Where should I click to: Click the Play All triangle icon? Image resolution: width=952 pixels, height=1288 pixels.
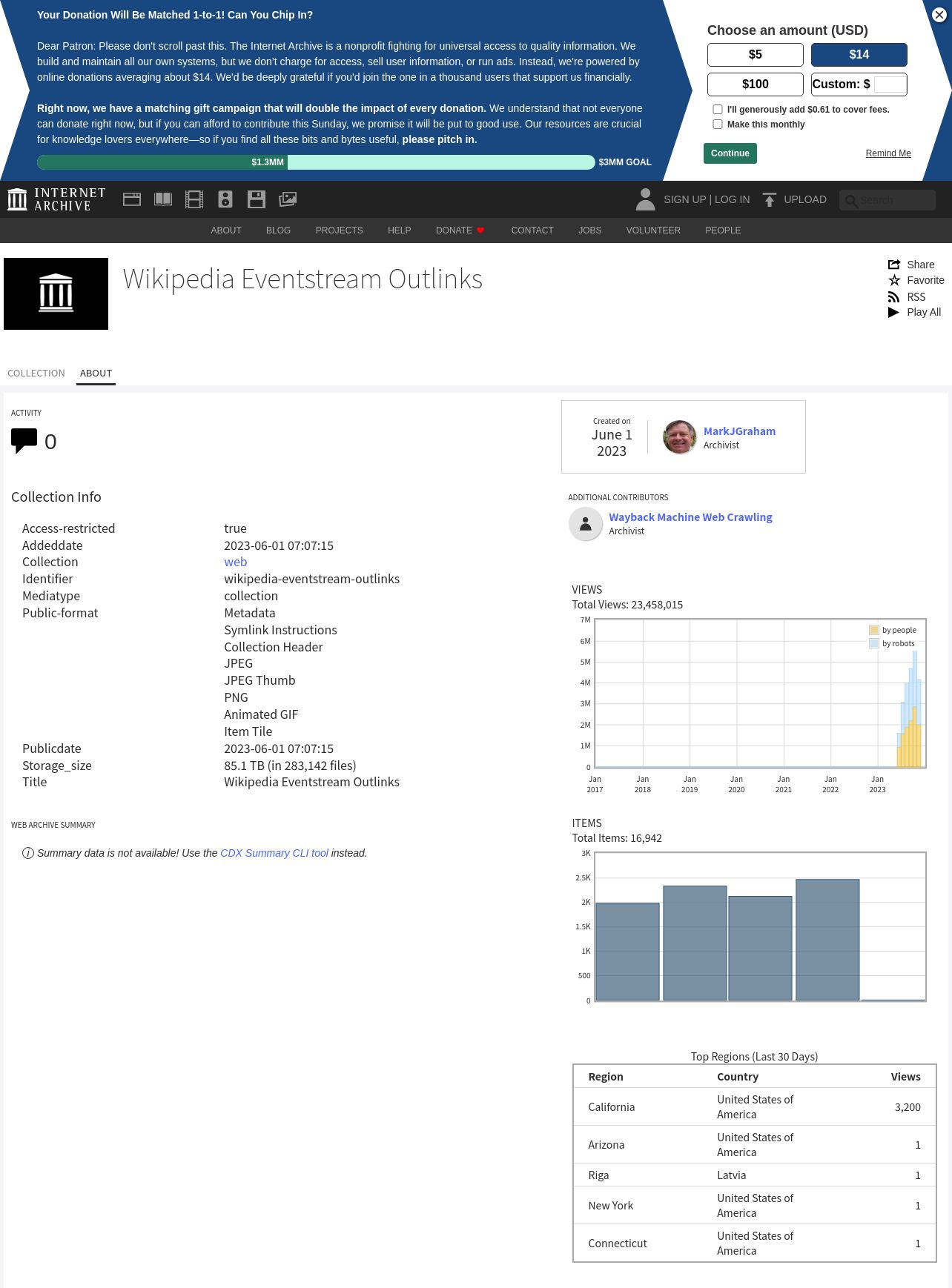pos(893,313)
